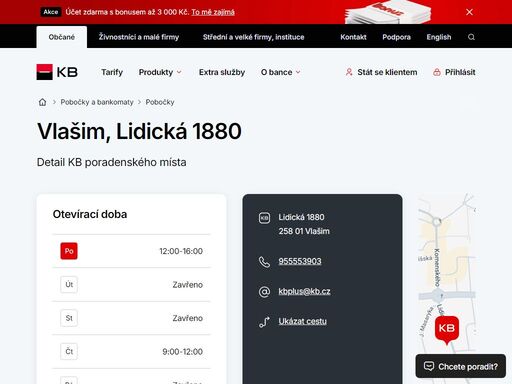Close the red promo banner

(x=469, y=12)
